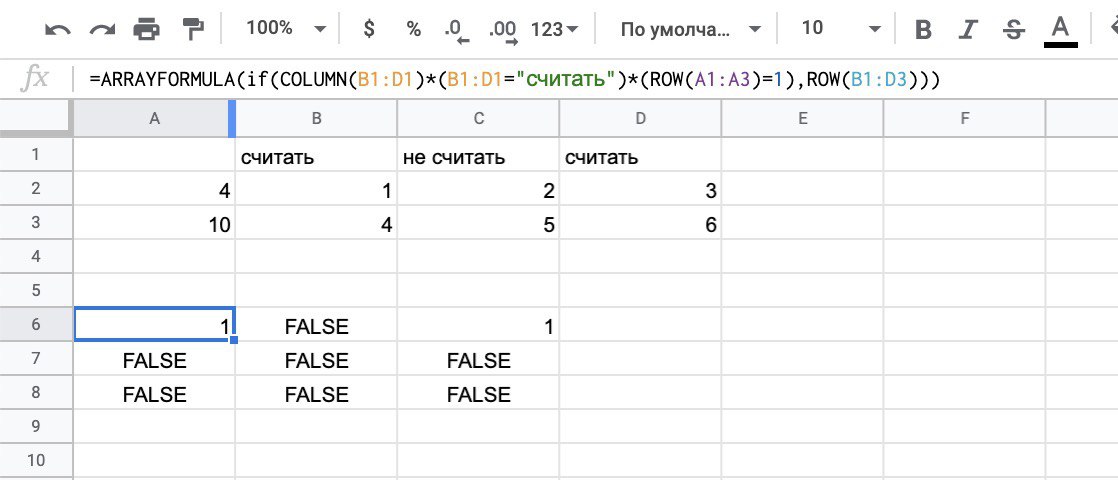The image size is (1118, 480).
Task: Click cell B8 showing FALSE
Action: pos(317,394)
